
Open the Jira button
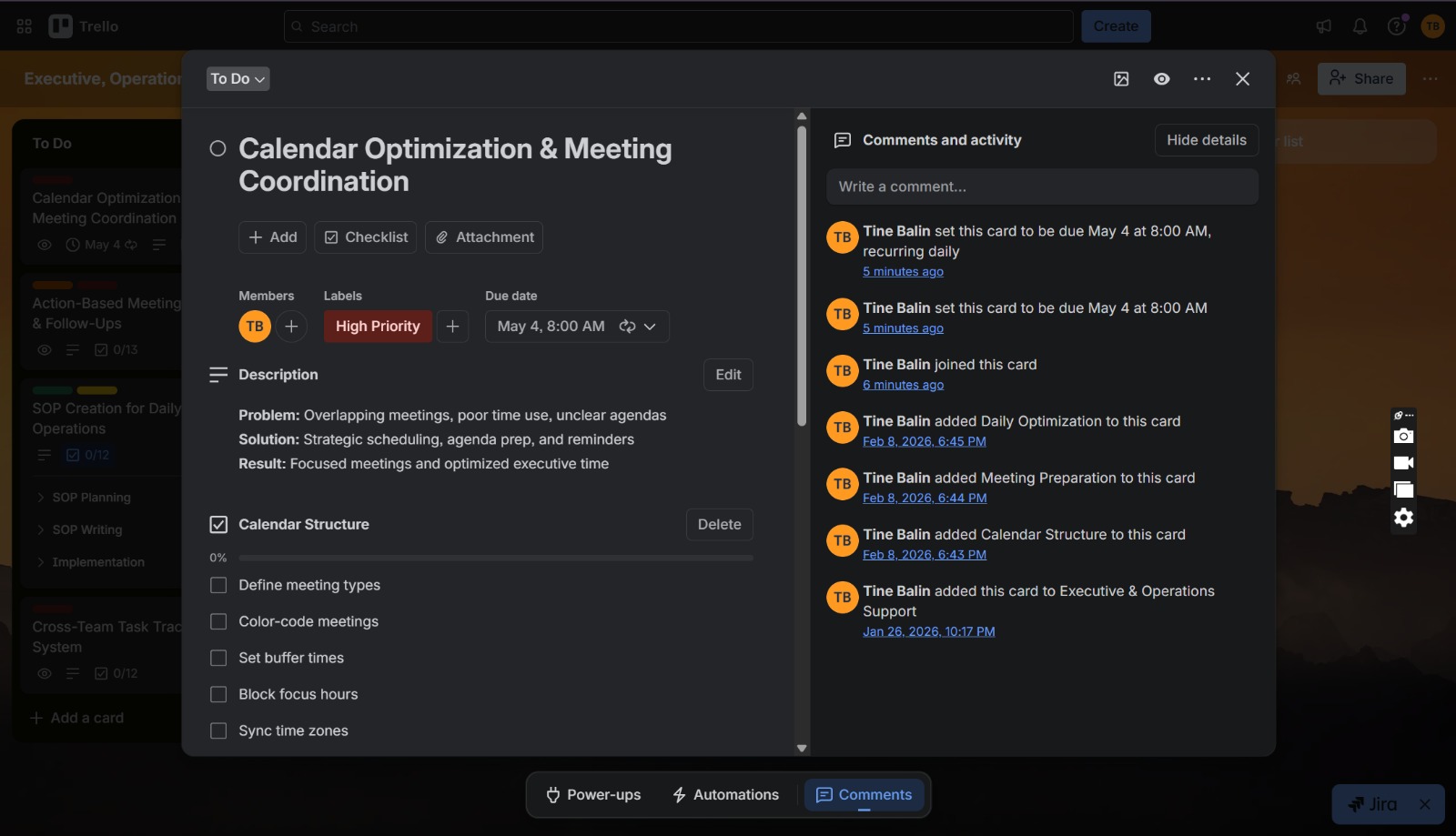click(x=1373, y=804)
